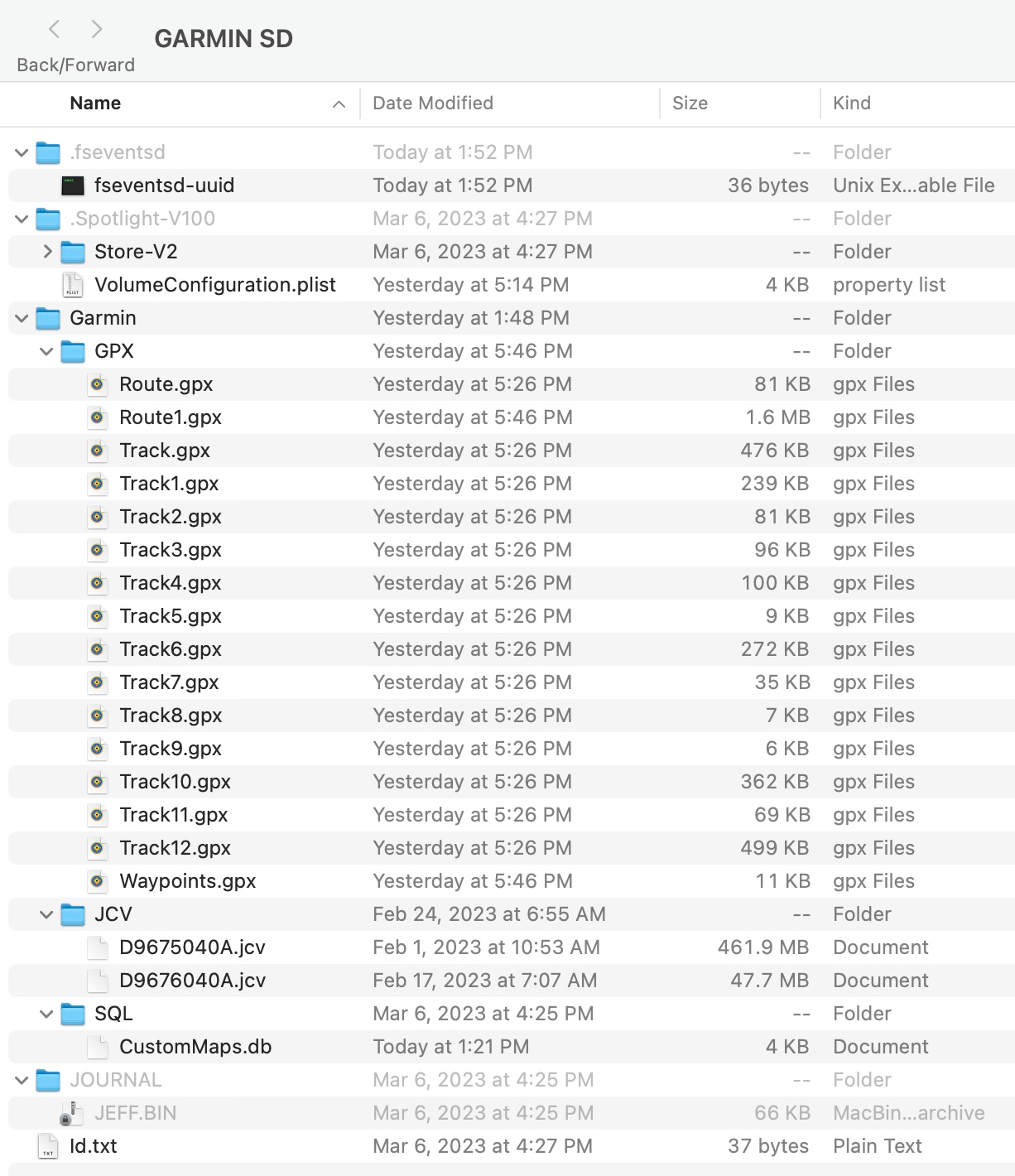Collapse the SQL folder
This screenshot has width=1015, height=1176.
46,1014
